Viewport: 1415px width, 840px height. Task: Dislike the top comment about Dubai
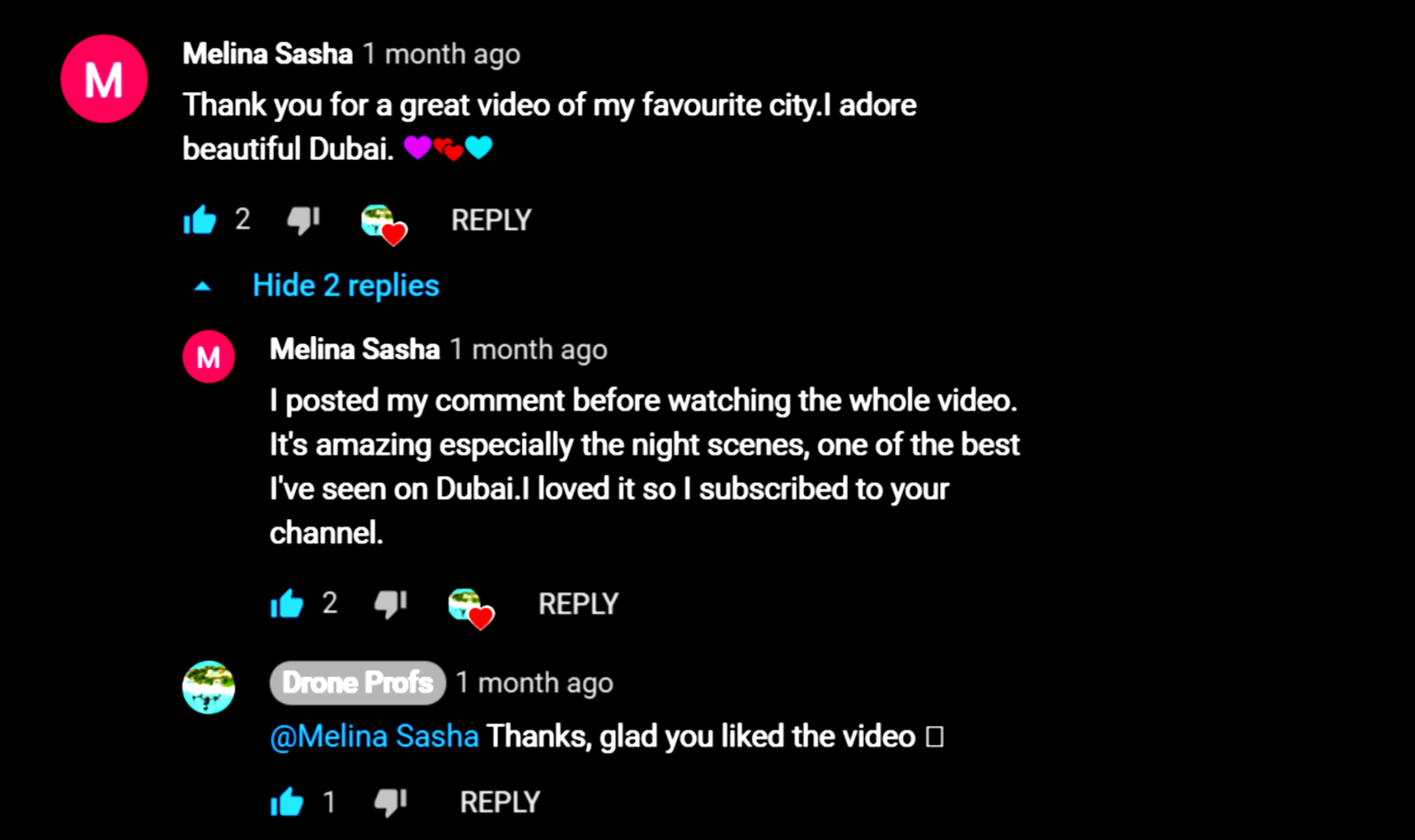303,220
